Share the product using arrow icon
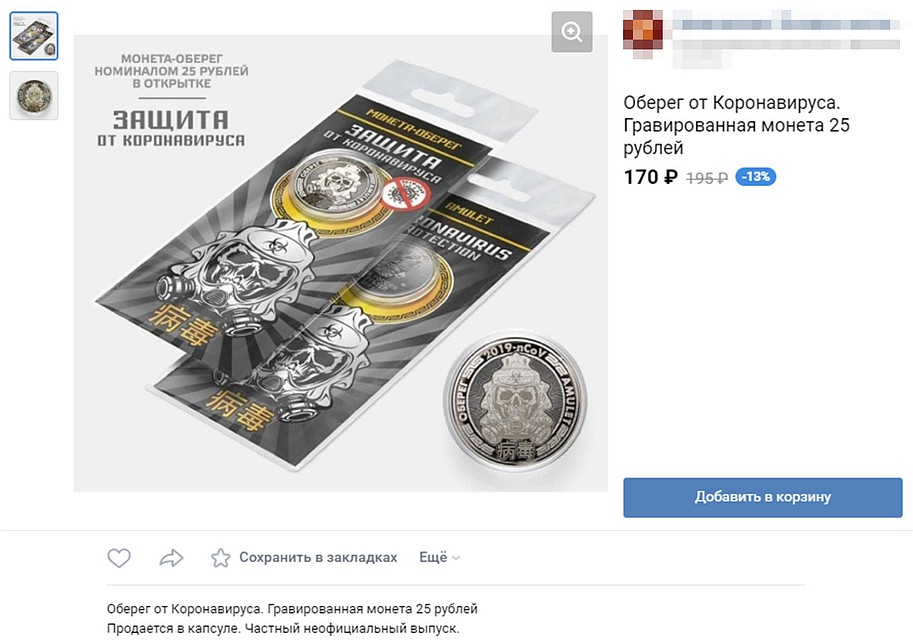 pos(171,558)
